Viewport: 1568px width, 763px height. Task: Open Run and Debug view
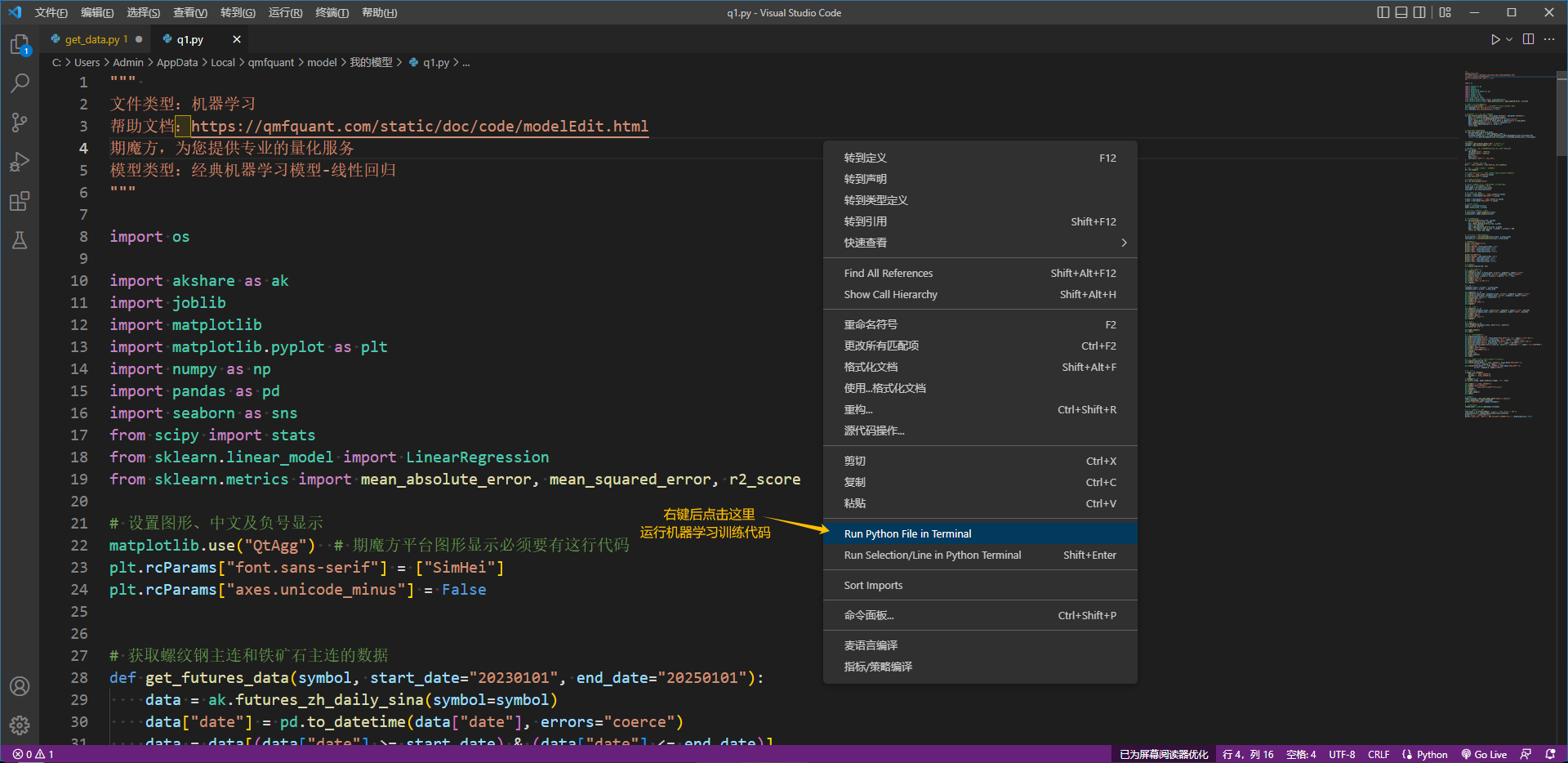coord(20,162)
